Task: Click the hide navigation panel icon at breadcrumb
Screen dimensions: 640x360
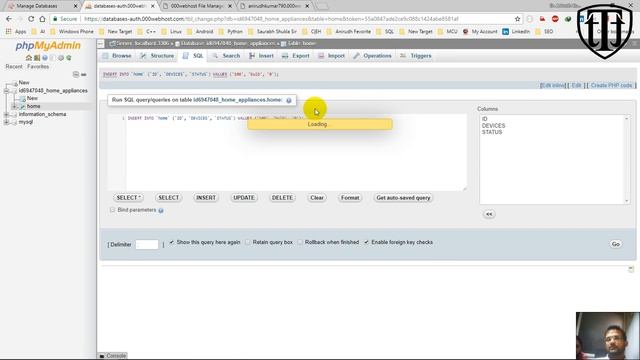Action: 101,43
